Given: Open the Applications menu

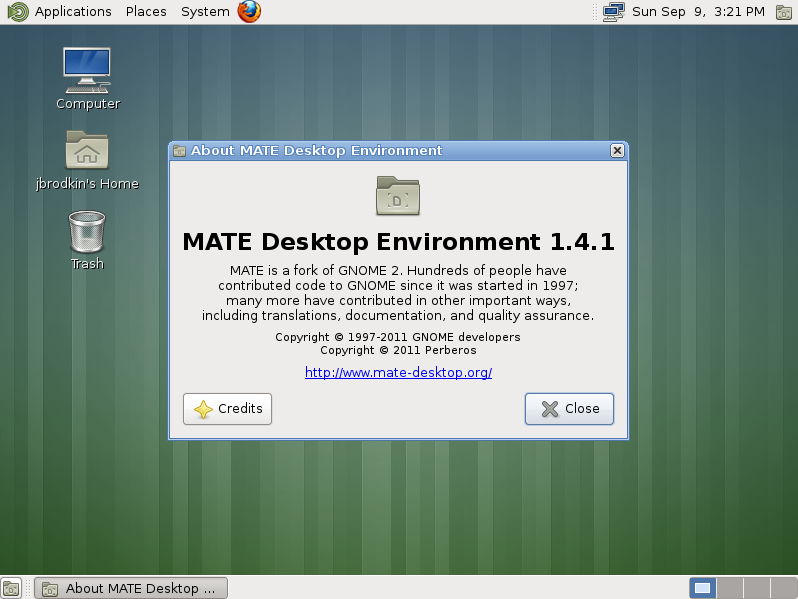Looking at the screenshot, I should (x=73, y=11).
